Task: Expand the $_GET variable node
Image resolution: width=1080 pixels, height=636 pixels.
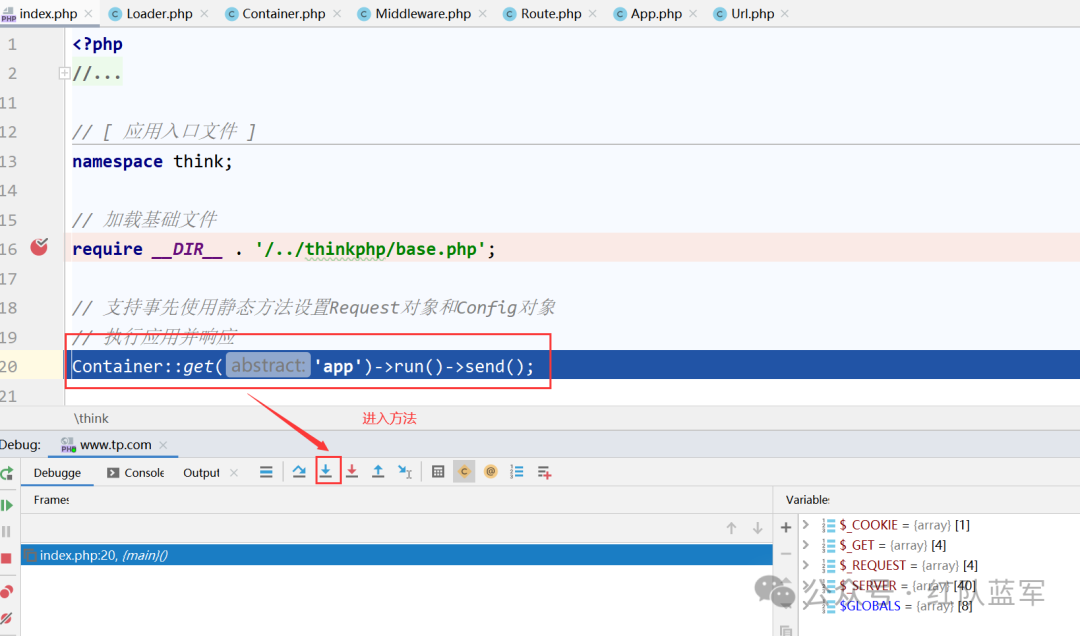Action: click(x=806, y=544)
